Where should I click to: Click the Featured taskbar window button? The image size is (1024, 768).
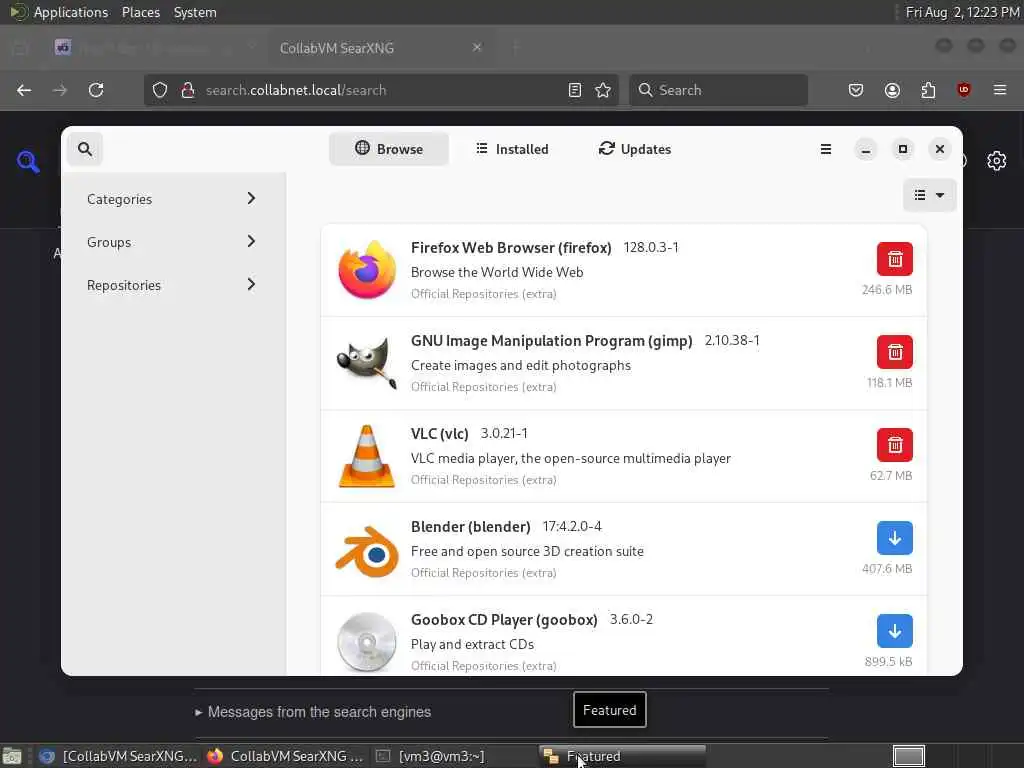tap(622, 756)
